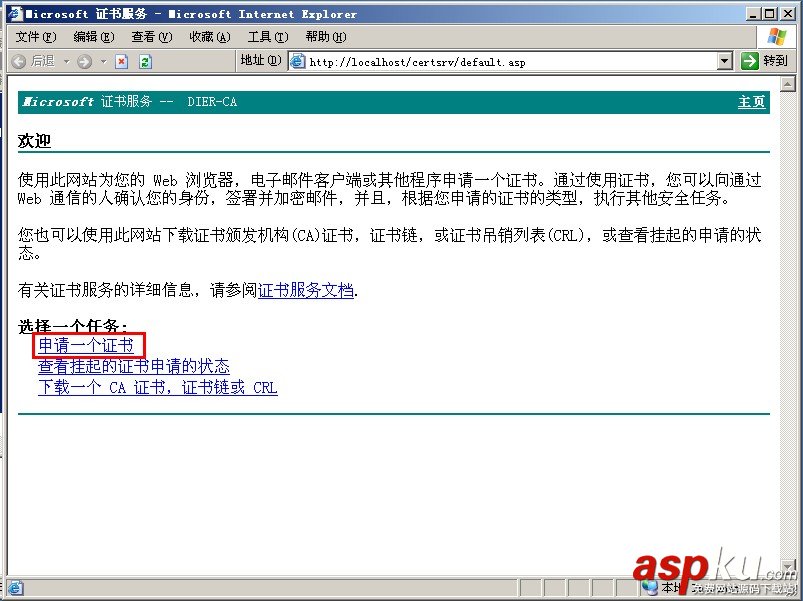The height and width of the screenshot is (601, 803).
Task: Open the 查看(V) menu
Action: 152,37
